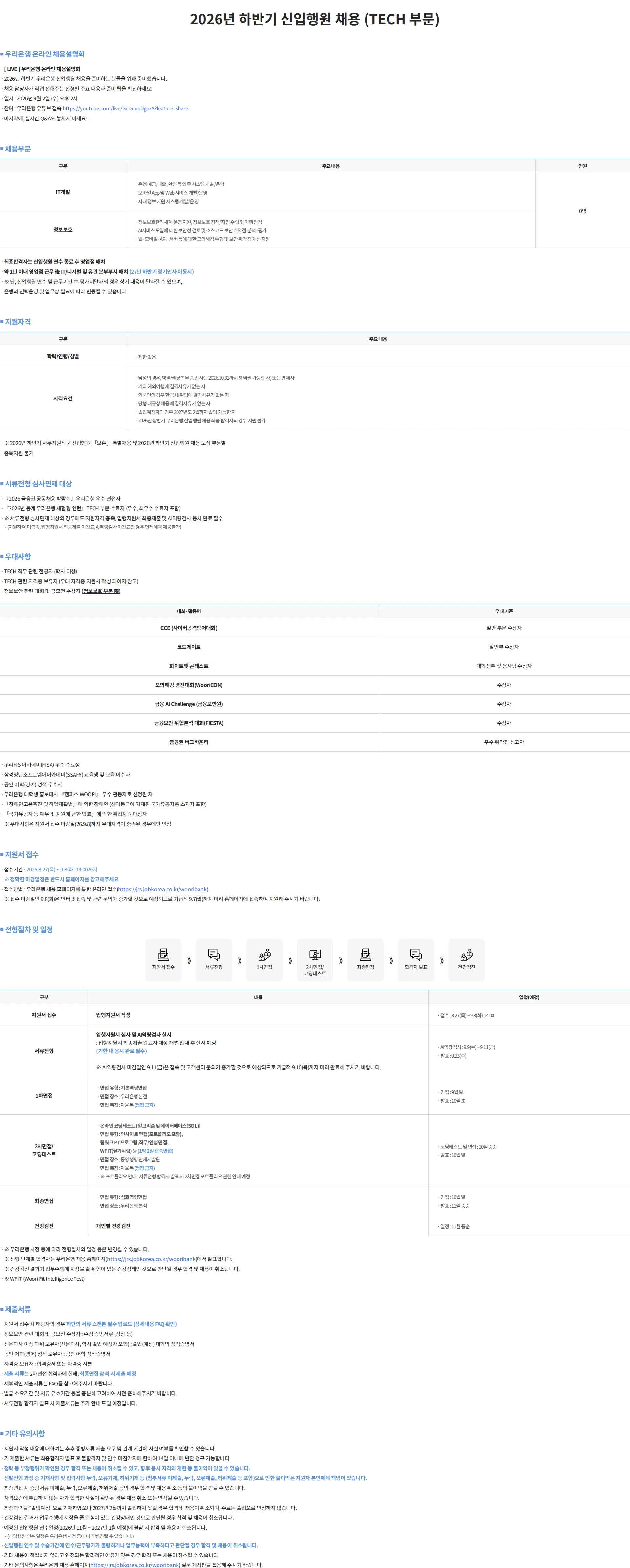Open the jobkorea link in 전형 단계별 합격자 note
The image size is (630, 1568).
point(151,1259)
